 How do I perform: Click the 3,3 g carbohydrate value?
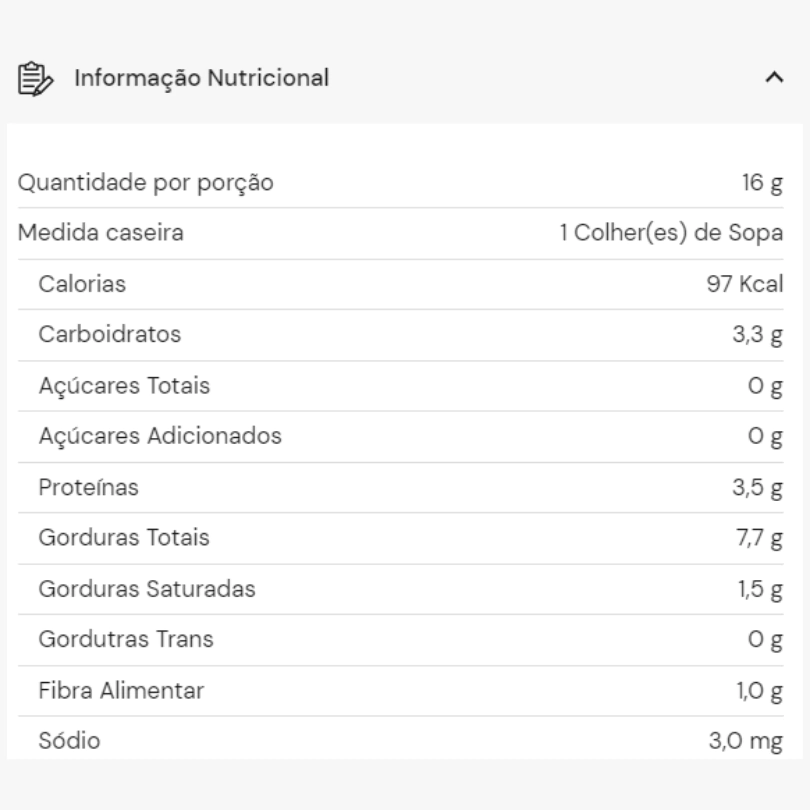758,335
